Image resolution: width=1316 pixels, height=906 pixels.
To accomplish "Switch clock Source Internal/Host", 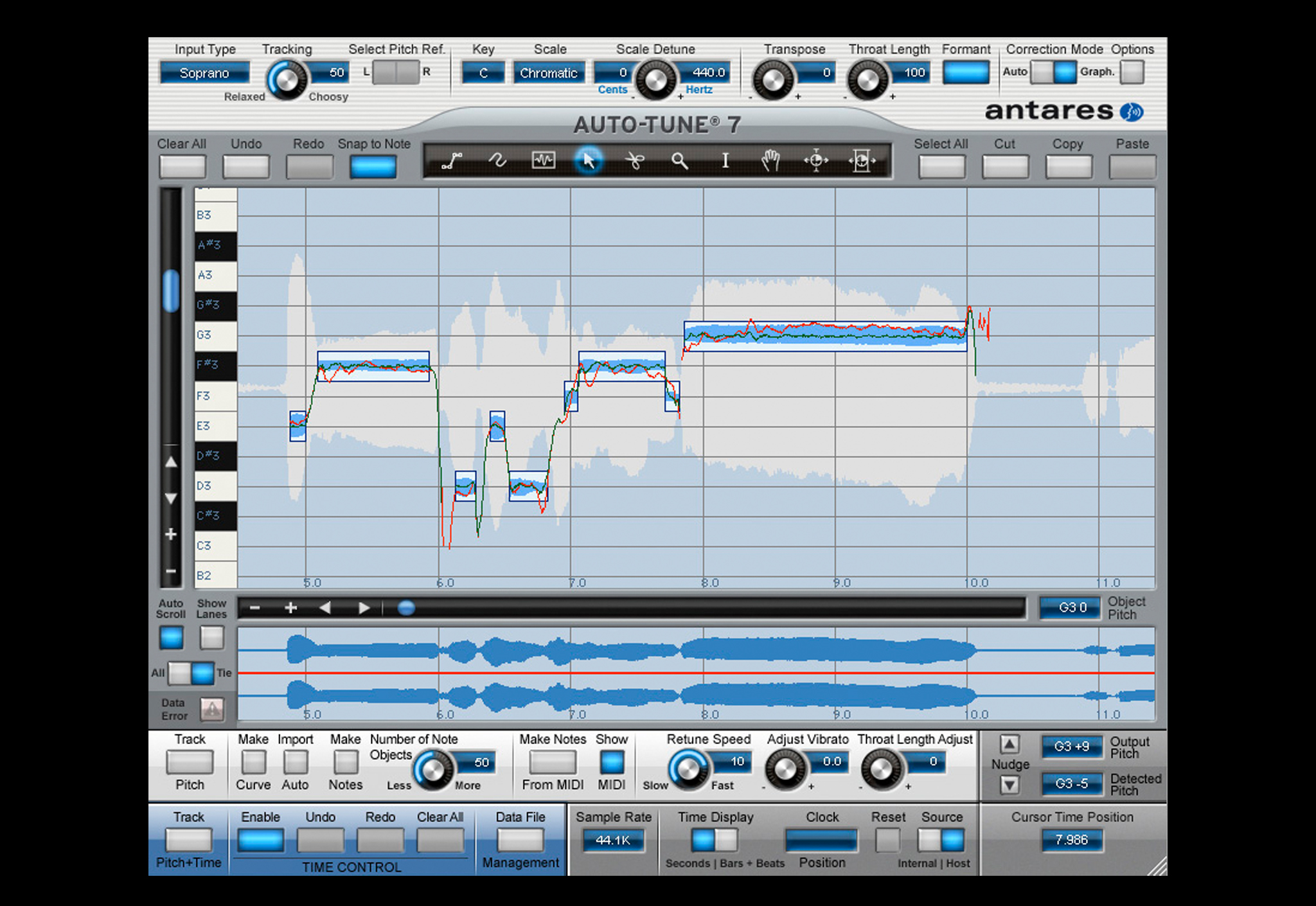I will (x=941, y=840).
